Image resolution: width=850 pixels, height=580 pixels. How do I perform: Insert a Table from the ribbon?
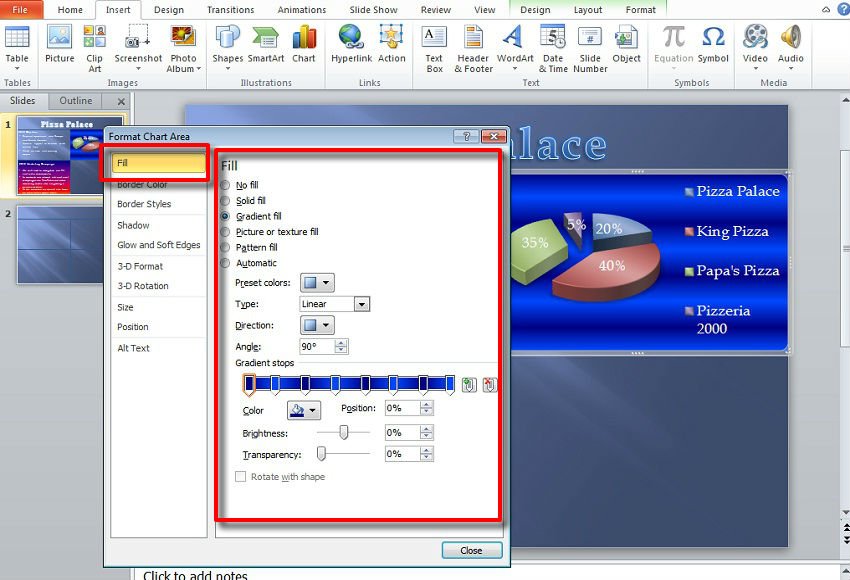(17, 48)
